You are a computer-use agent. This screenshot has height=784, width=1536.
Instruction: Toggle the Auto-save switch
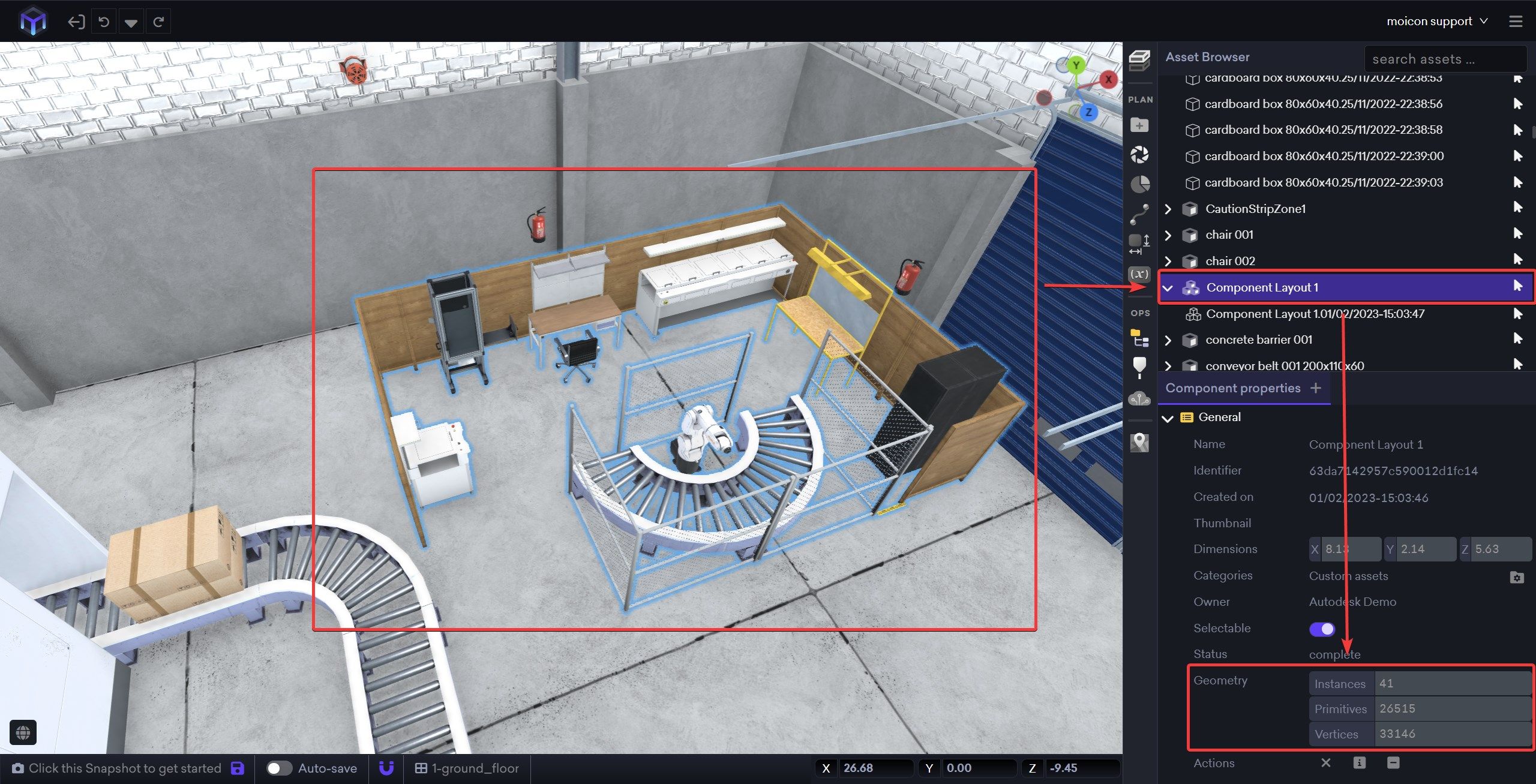(278, 768)
